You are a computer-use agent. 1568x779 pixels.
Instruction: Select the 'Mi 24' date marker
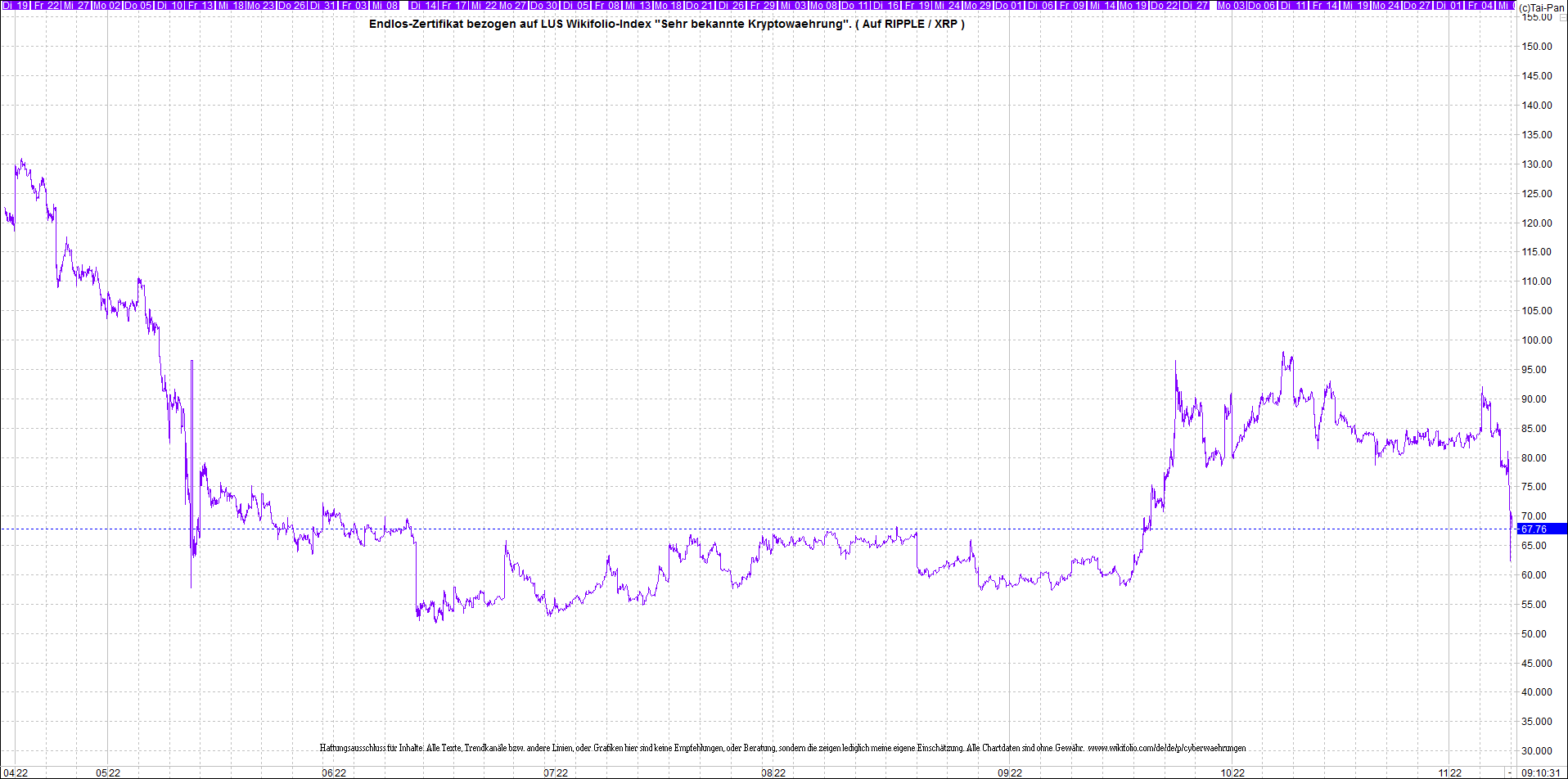click(947, 5)
